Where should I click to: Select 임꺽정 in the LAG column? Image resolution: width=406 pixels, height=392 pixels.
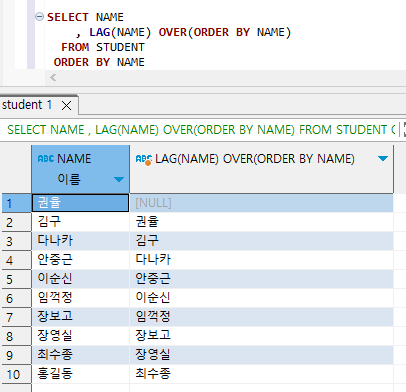(262, 317)
